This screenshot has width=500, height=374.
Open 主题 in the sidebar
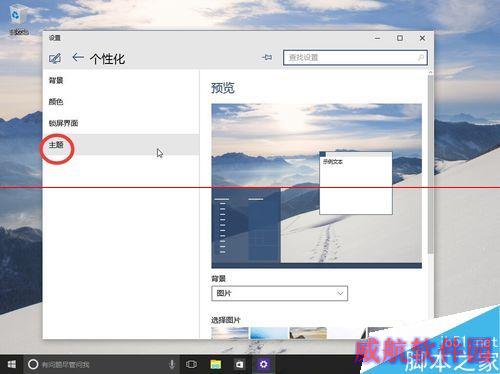pyautogui.click(x=121, y=145)
